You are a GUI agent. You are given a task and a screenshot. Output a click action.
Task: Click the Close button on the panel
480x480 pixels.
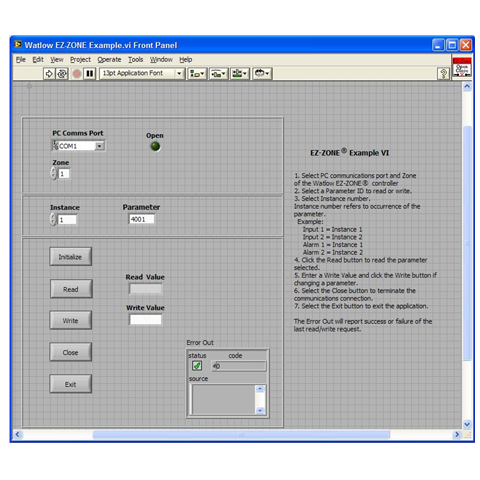pos(71,352)
